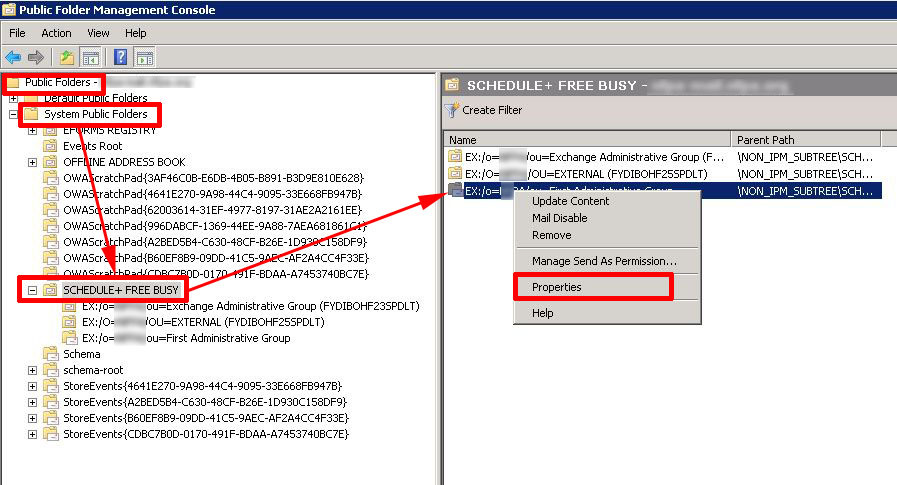
Task: Click folder icon of OU=EXTERNAL list row
Action: tap(455, 173)
